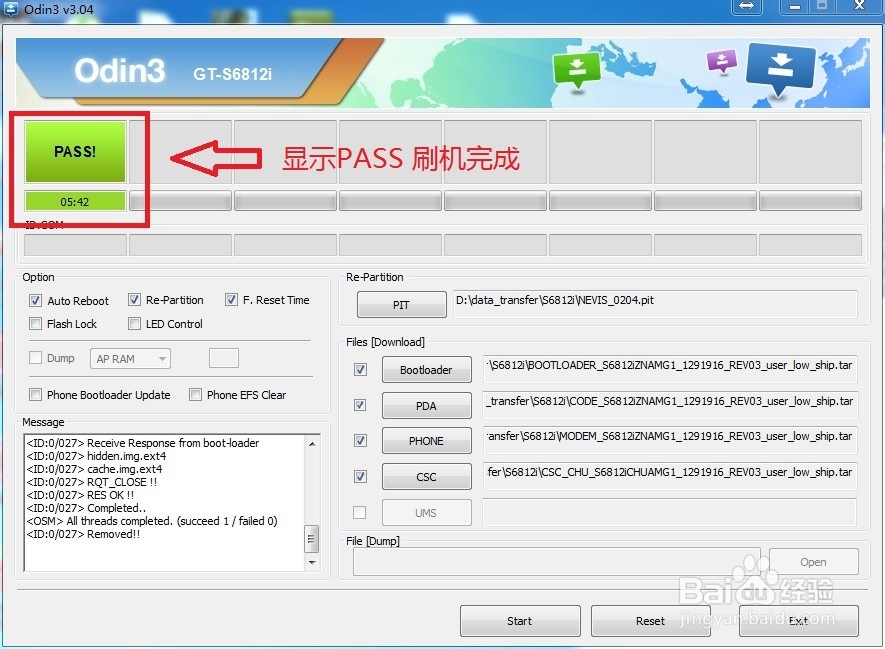The image size is (885, 649).
Task: Click the Odin3 app icon in title bar
Action: coord(10,8)
